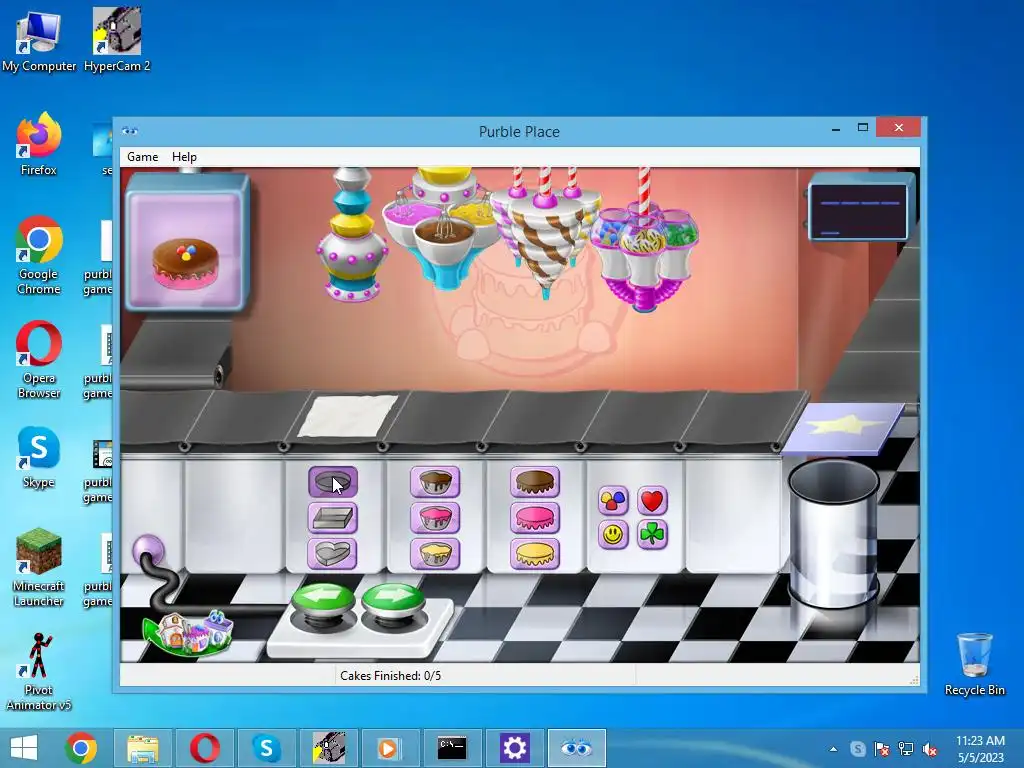
Task: Add smiley face decoration
Action: pyautogui.click(x=613, y=535)
